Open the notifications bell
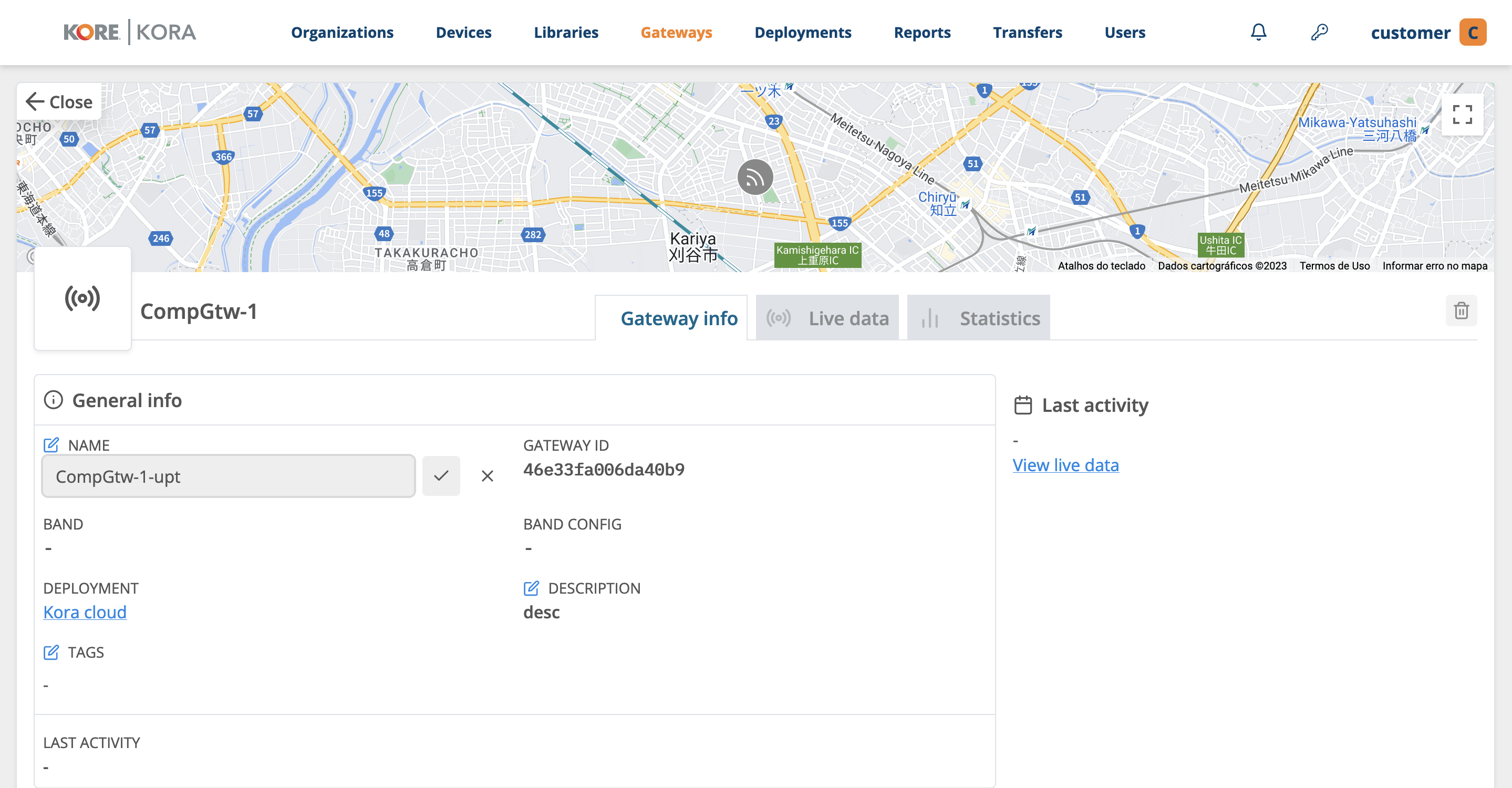This screenshot has height=788, width=1512. coord(1258,32)
